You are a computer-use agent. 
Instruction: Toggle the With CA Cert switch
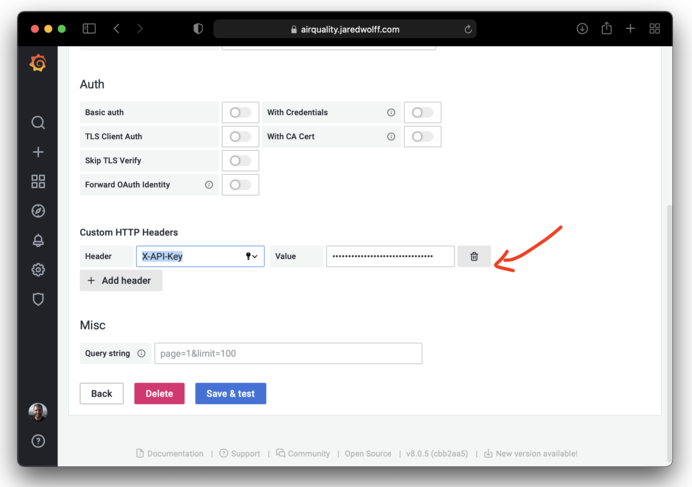pyautogui.click(x=422, y=137)
